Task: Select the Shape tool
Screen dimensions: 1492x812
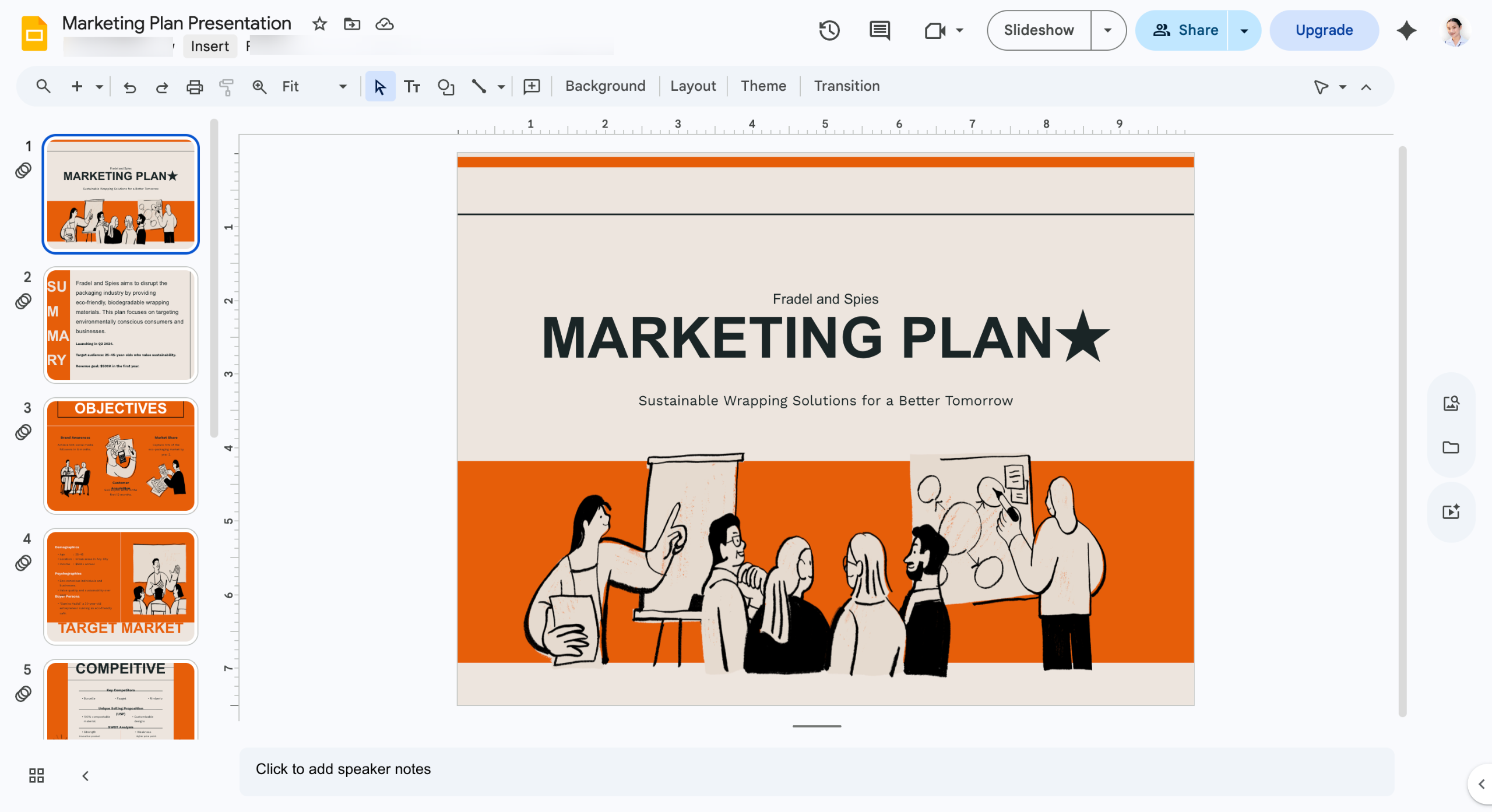Action: pos(446,87)
